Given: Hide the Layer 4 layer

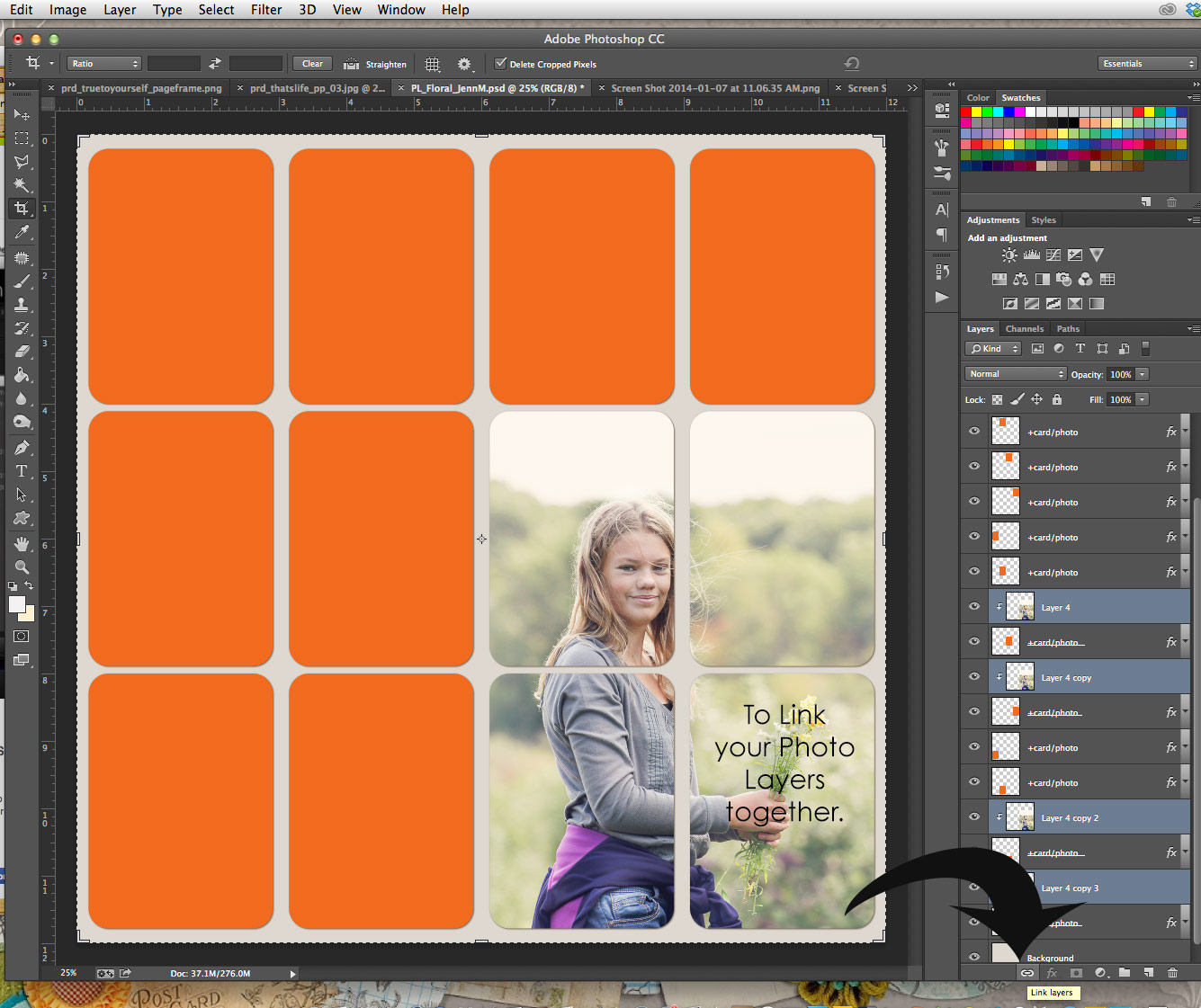Looking at the screenshot, I should pos(974,607).
